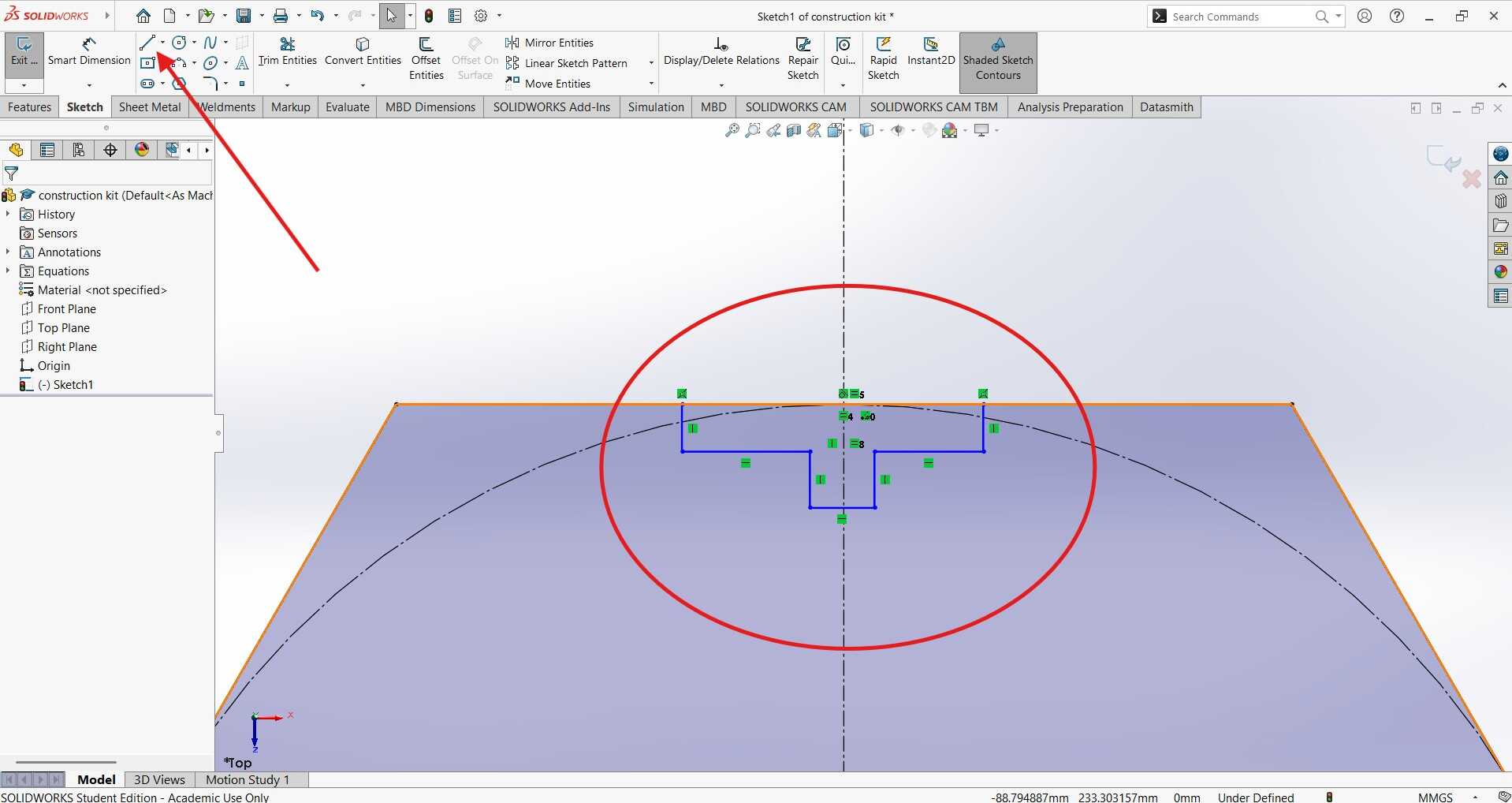Select the Circle sketch tool
1512x803 pixels.
[180, 43]
